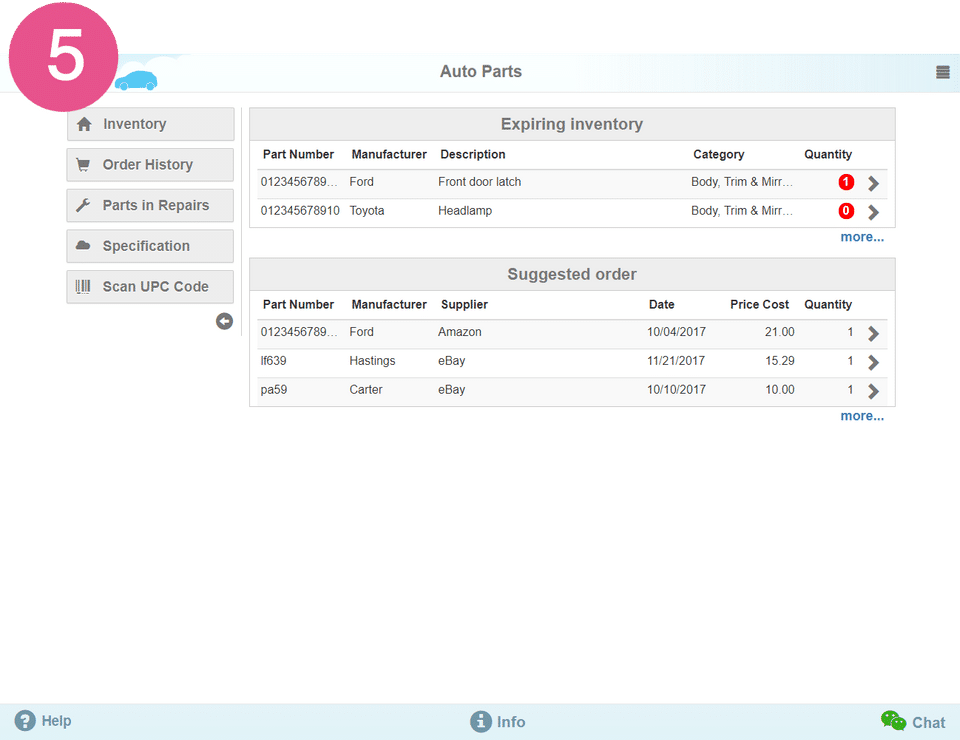Click the Help question mark icon
Viewport: 960px width, 740px height.
point(25,720)
